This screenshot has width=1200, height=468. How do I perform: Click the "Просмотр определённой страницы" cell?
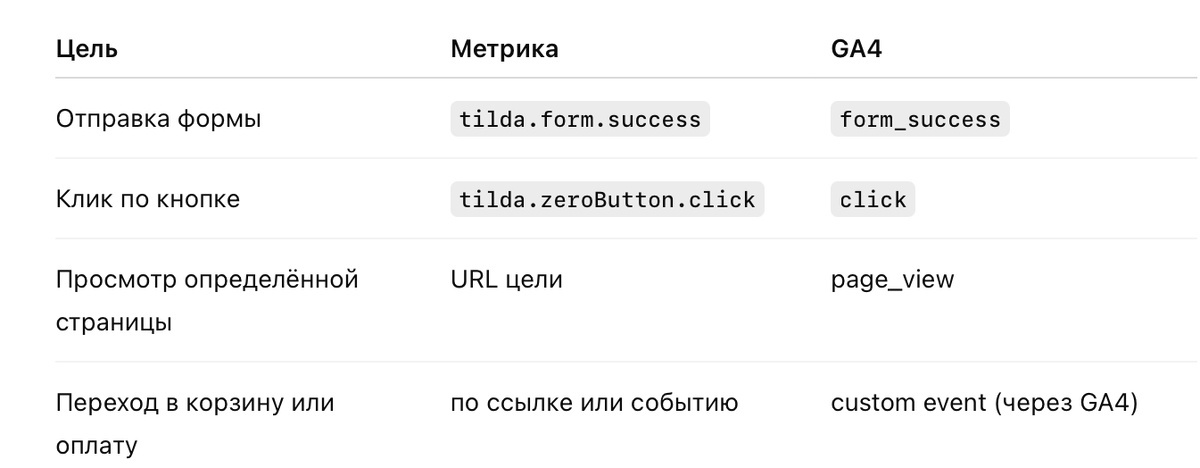207,301
